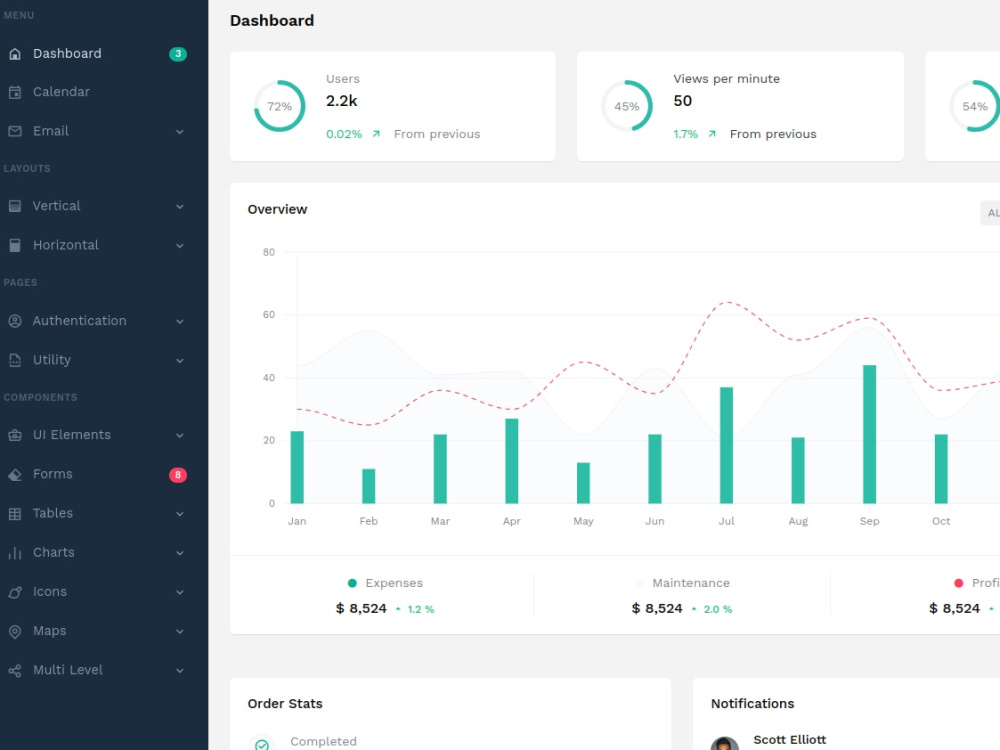
Task: Click the Tables grid icon
Action: click(x=15, y=514)
